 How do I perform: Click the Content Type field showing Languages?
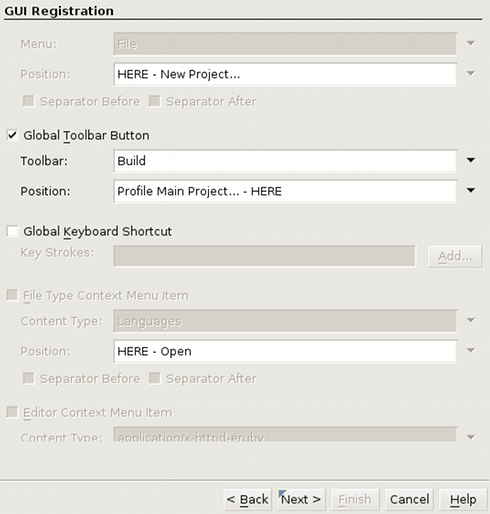tap(285, 321)
